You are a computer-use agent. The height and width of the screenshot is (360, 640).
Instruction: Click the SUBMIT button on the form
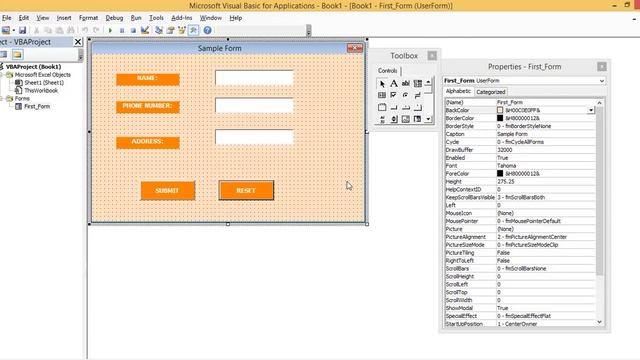[x=168, y=191]
